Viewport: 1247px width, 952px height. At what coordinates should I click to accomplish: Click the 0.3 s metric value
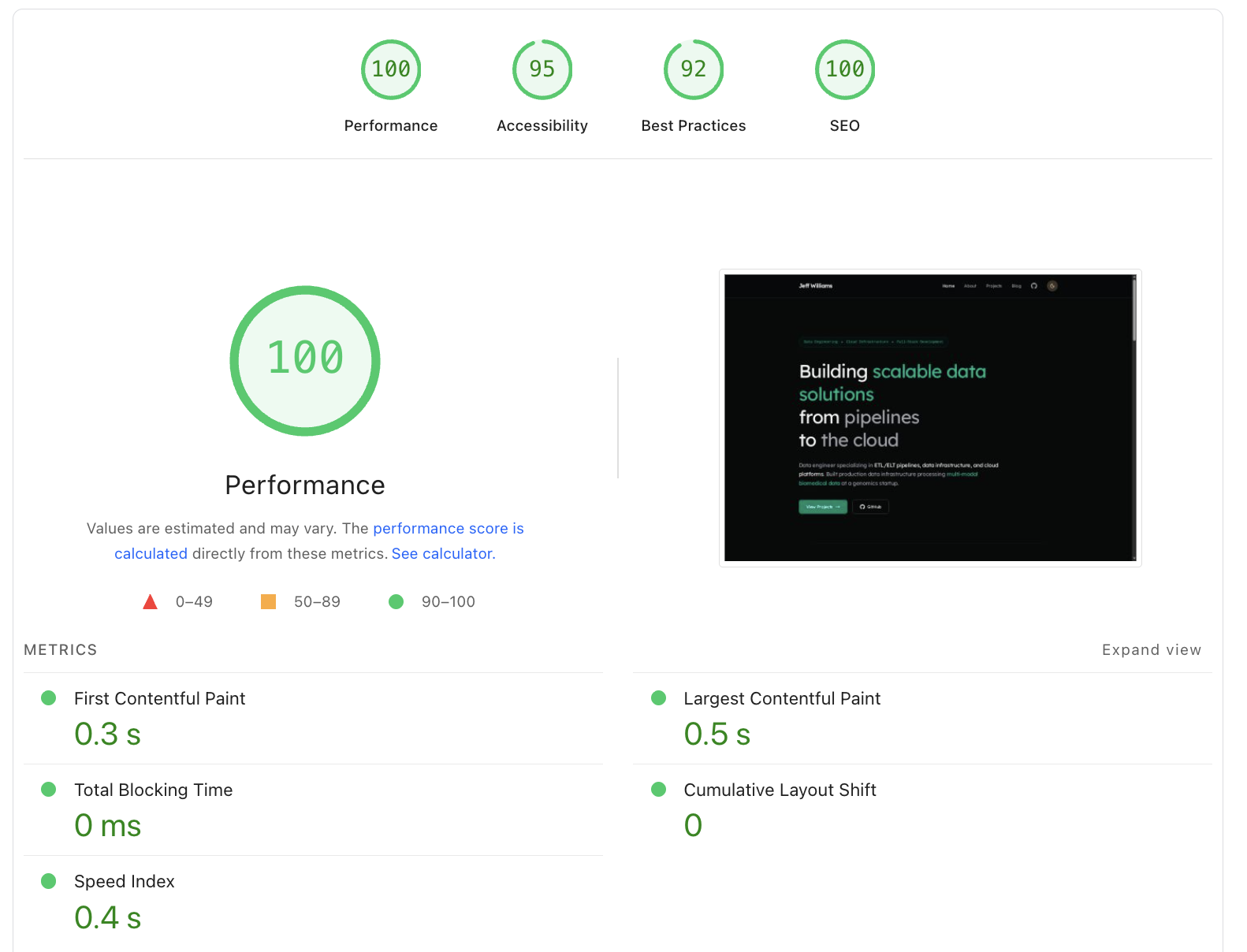(x=107, y=734)
